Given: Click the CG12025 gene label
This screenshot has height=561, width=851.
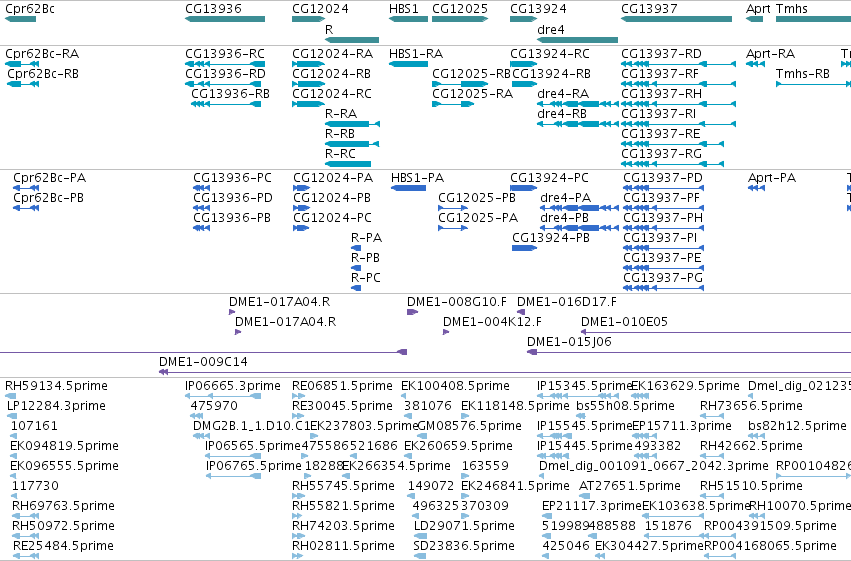Looking at the screenshot, I should click(x=460, y=9).
